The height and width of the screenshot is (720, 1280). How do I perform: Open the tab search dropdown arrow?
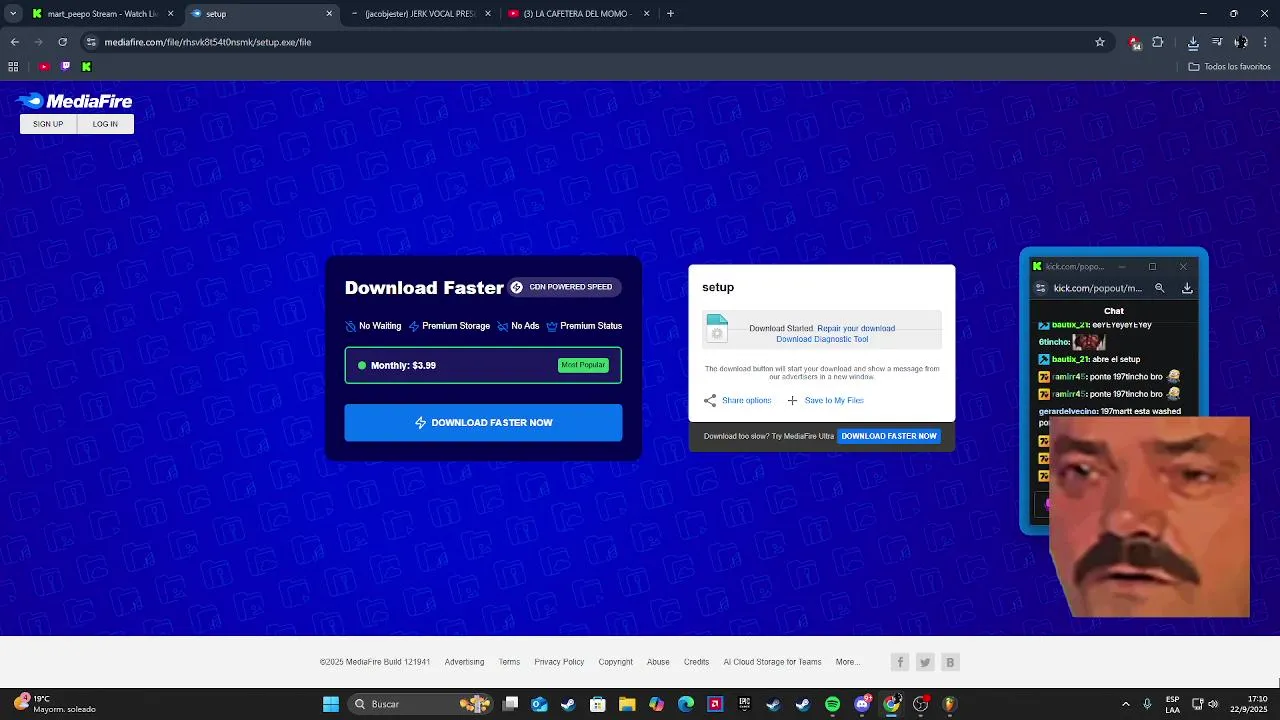13,14
